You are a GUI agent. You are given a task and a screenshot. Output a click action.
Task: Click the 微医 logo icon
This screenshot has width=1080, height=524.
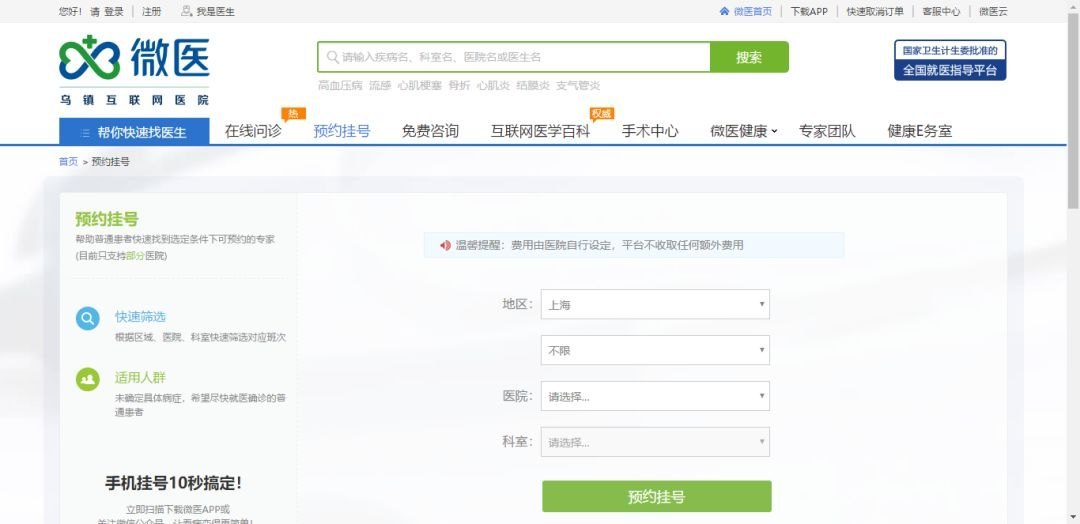click(89, 58)
